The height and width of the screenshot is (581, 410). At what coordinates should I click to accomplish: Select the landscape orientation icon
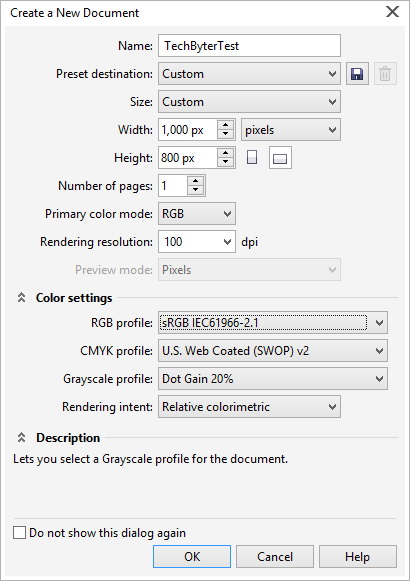pyautogui.click(x=280, y=158)
